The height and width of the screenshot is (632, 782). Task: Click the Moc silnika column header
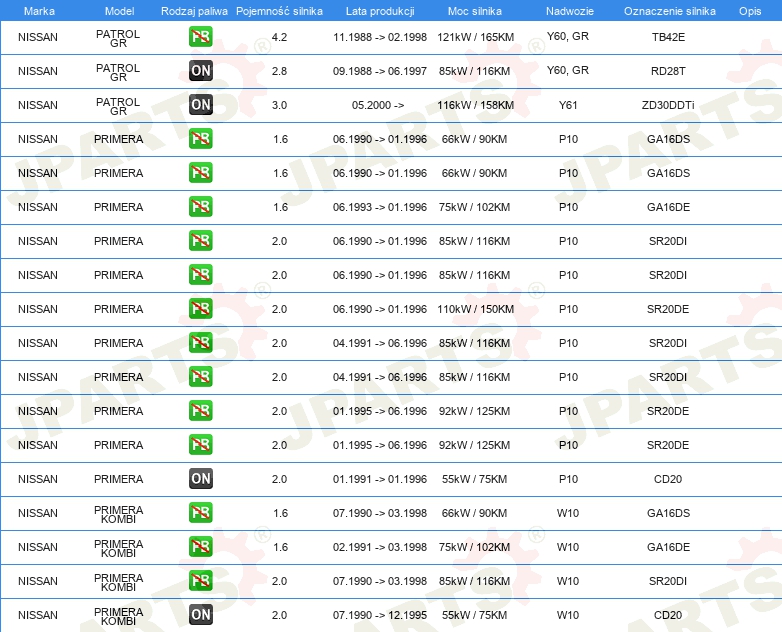pyautogui.click(x=474, y=11)
